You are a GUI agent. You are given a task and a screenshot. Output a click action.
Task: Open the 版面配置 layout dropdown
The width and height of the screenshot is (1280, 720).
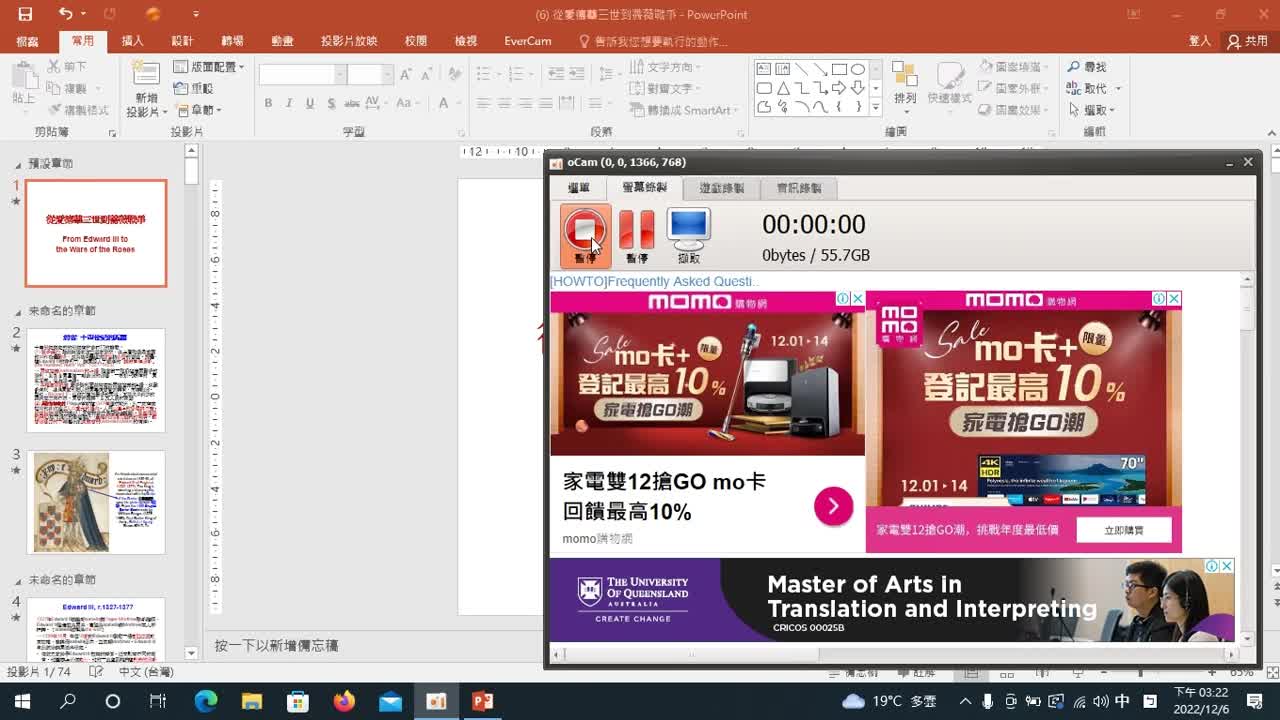tap(210, 67)
